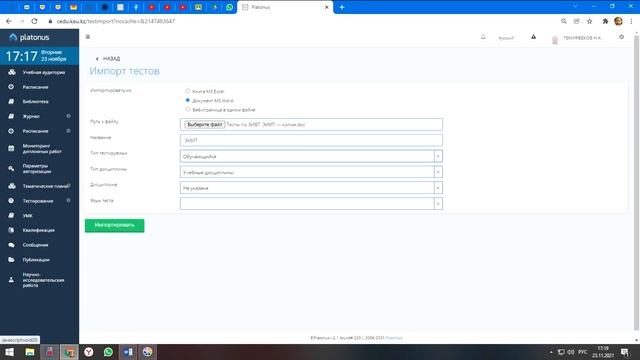This screenshot has width=640, height=360.
Task: Click the Выберите файл button
Action: pos(204,124)
